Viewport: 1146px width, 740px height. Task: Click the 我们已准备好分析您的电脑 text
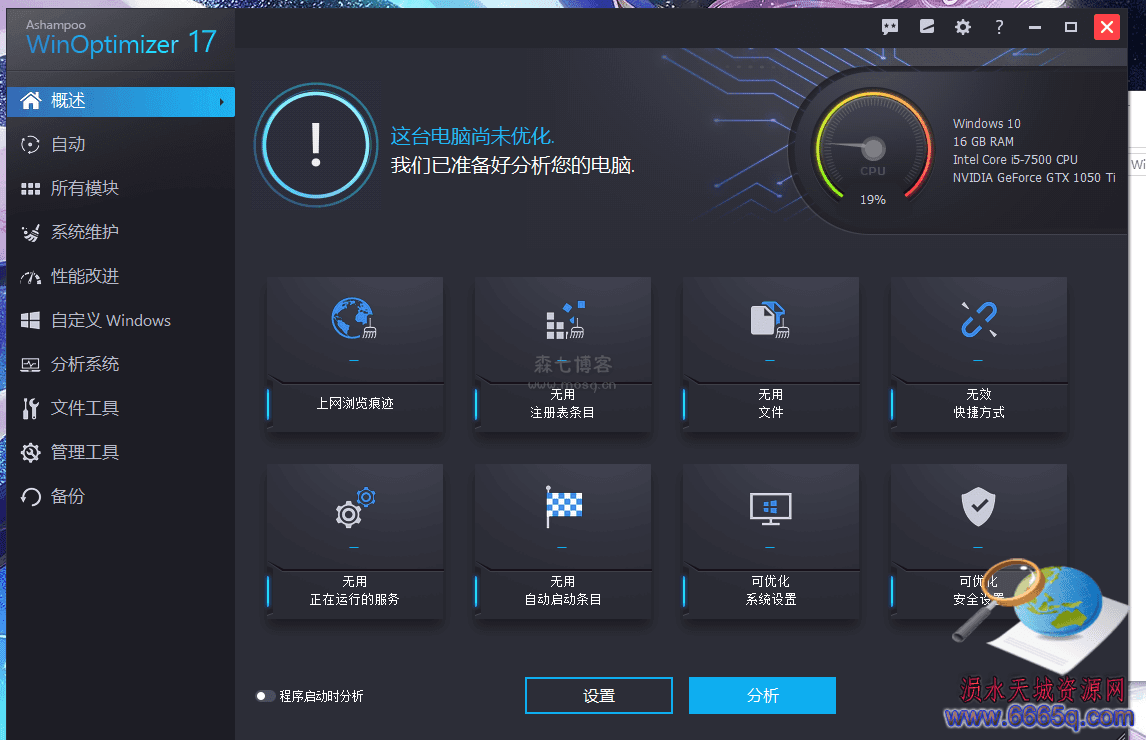(x=512, y=165)
